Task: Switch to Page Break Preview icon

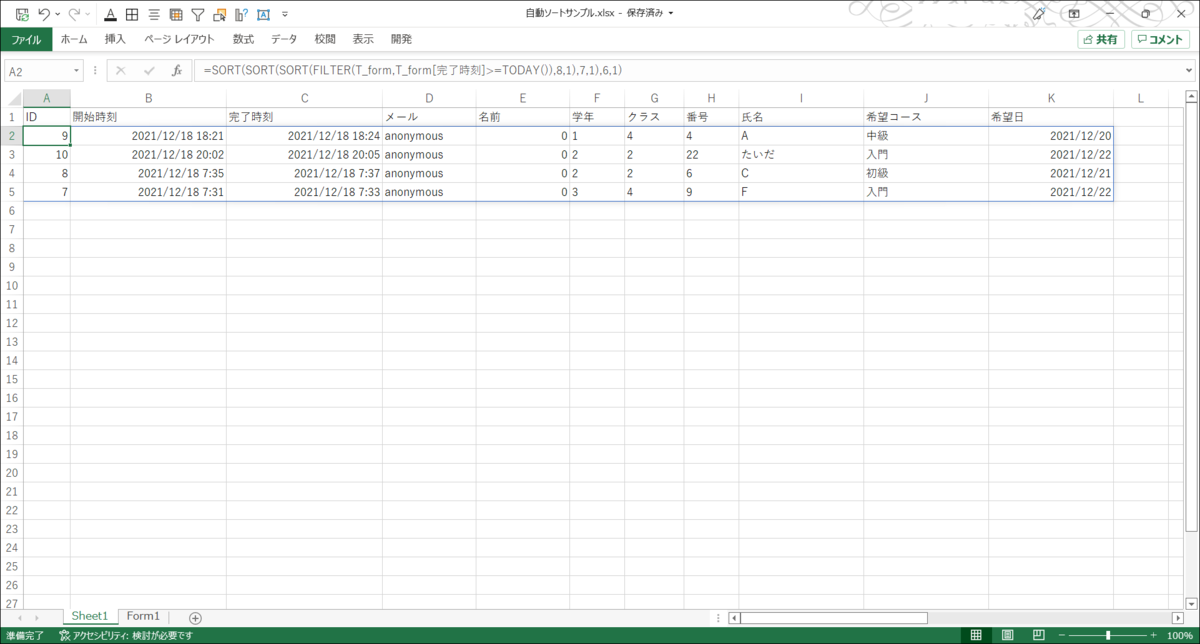Action: (x=1037, y=635)
